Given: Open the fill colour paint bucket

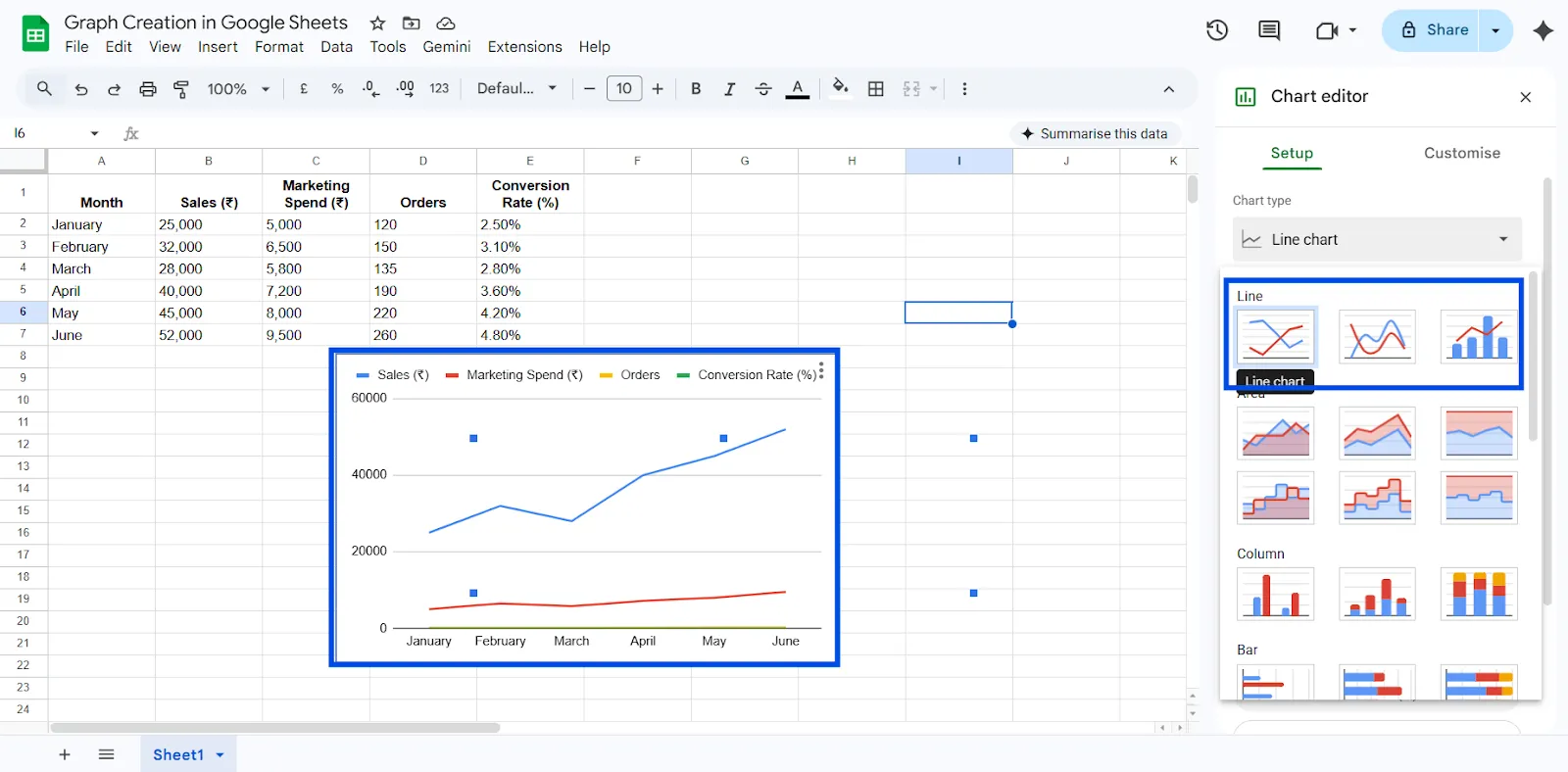Looking at the screenshot, I should coord(840,88).
